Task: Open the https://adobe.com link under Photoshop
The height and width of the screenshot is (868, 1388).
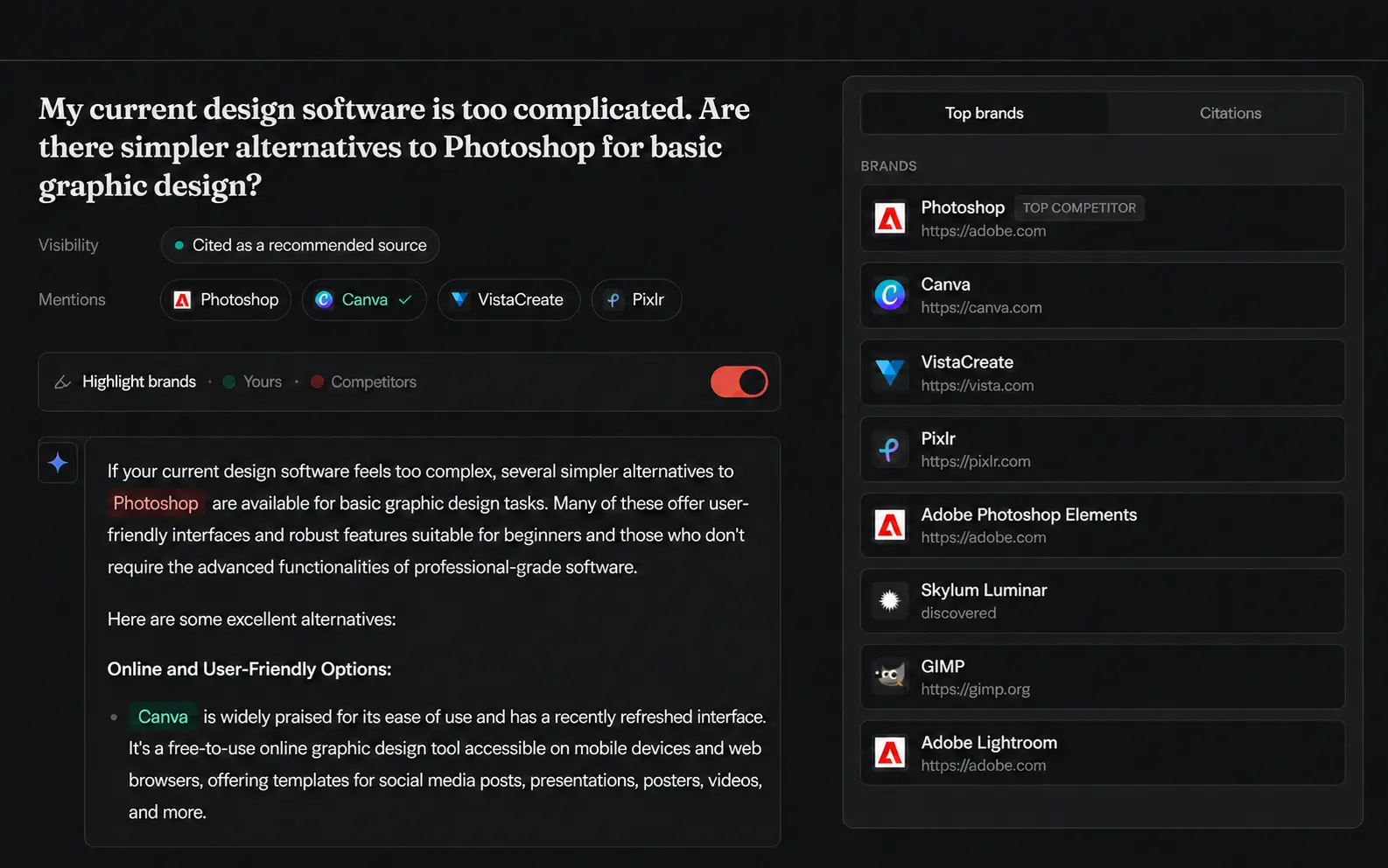Action: click(983, 231)
